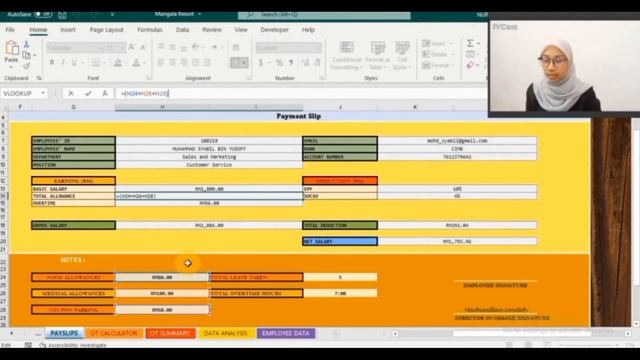Click the Delete cells button
The height and width of the screenshot is (360, 640).
(x=437, y=54)
